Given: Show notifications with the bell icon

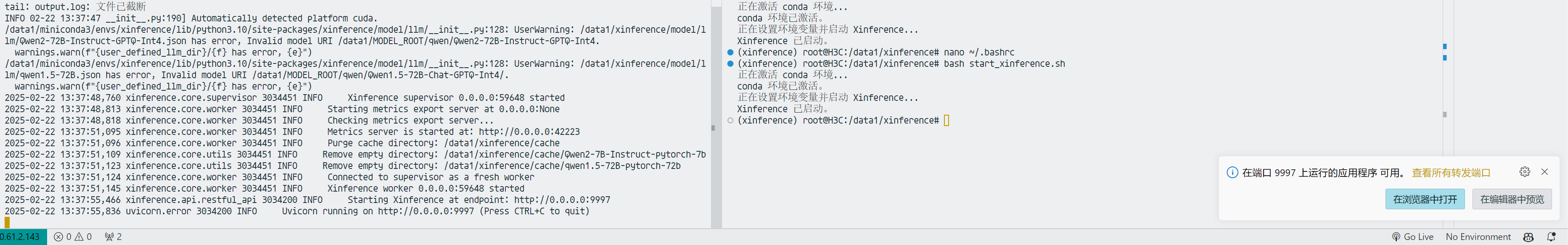Looking at the screenshot, I should (1551, 237).
